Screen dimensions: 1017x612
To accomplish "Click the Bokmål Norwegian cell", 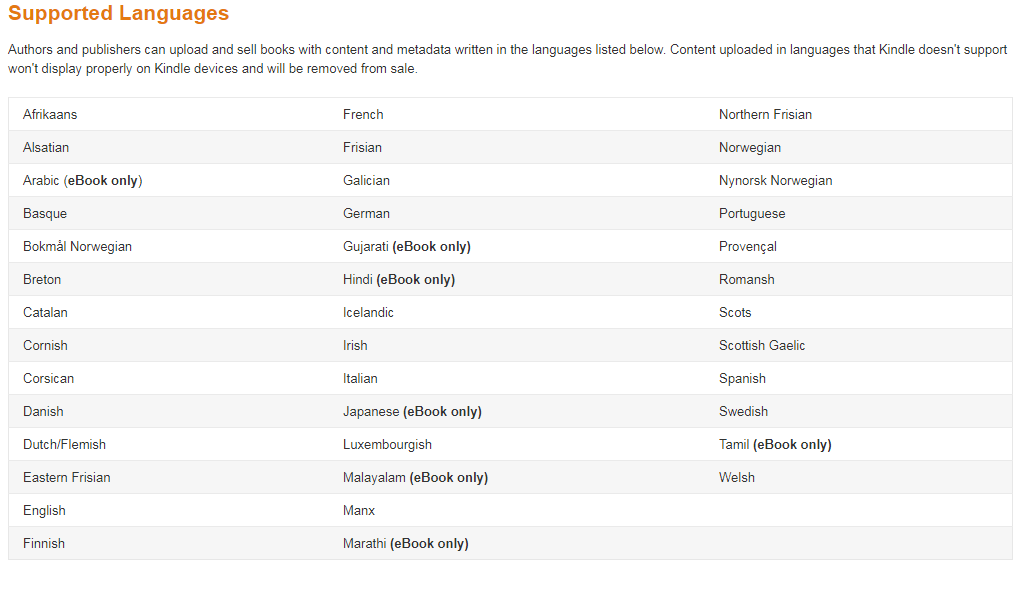I will pyautogui.click(x=77, y=246).
